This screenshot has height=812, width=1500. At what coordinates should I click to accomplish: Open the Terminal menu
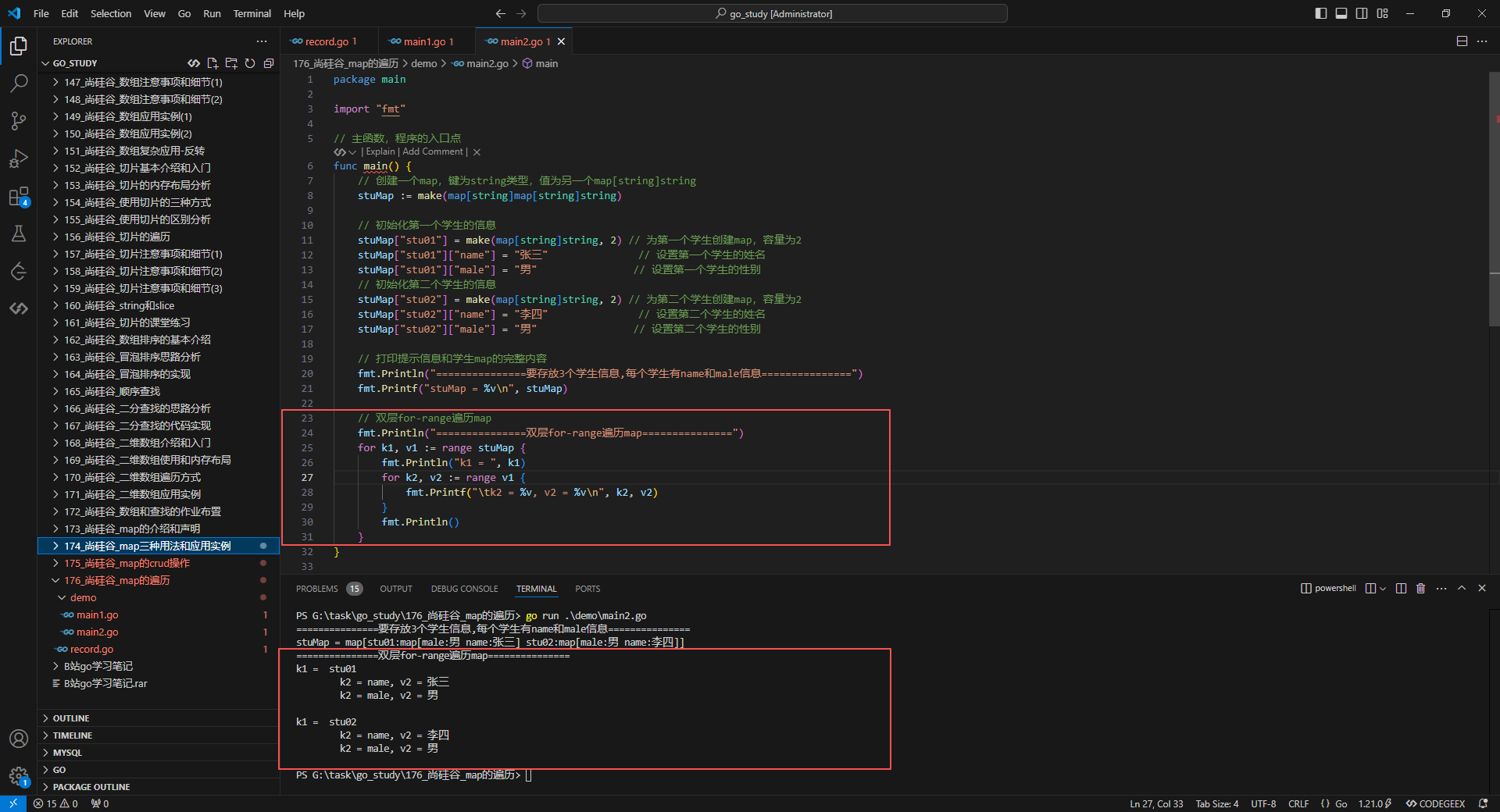[x=252, y=13]
